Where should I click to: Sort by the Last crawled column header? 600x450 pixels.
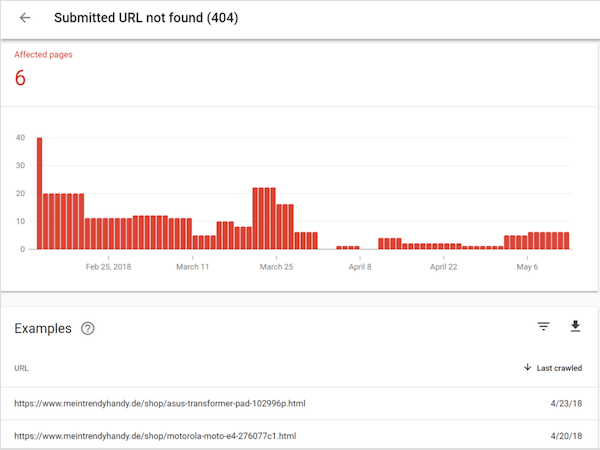(559, 368)
